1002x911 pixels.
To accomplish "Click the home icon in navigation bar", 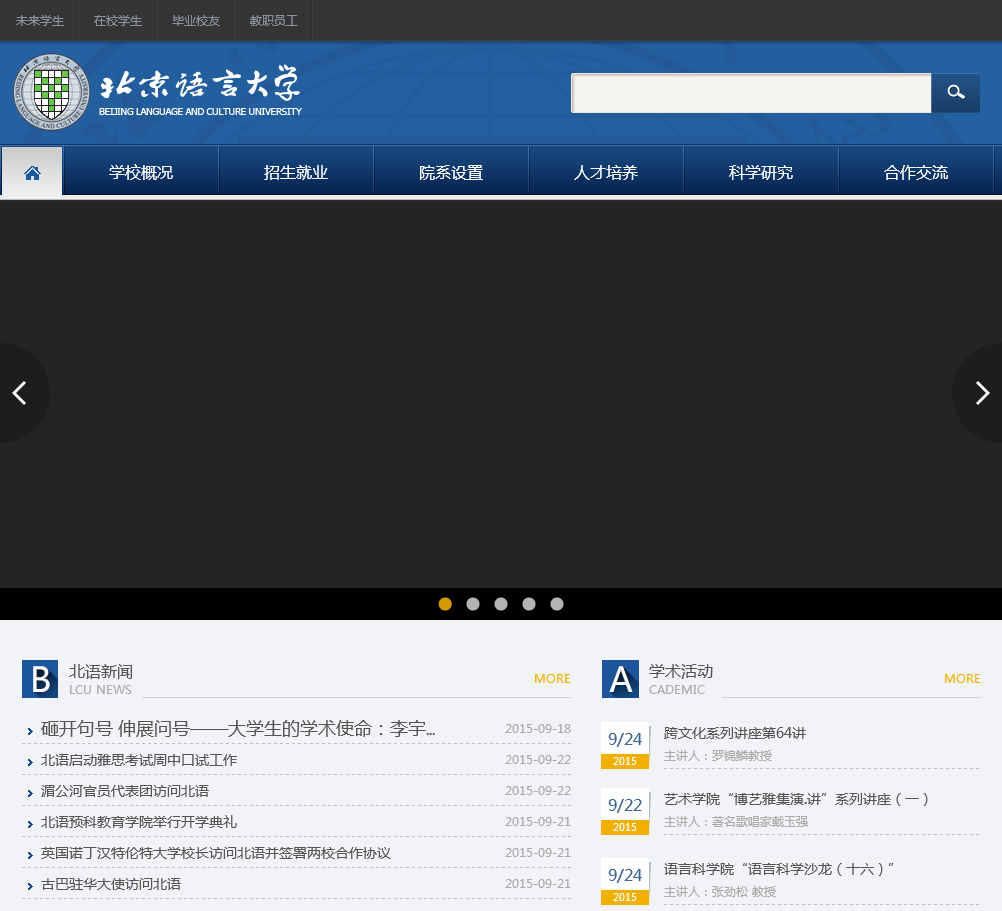I will point(32,172).
